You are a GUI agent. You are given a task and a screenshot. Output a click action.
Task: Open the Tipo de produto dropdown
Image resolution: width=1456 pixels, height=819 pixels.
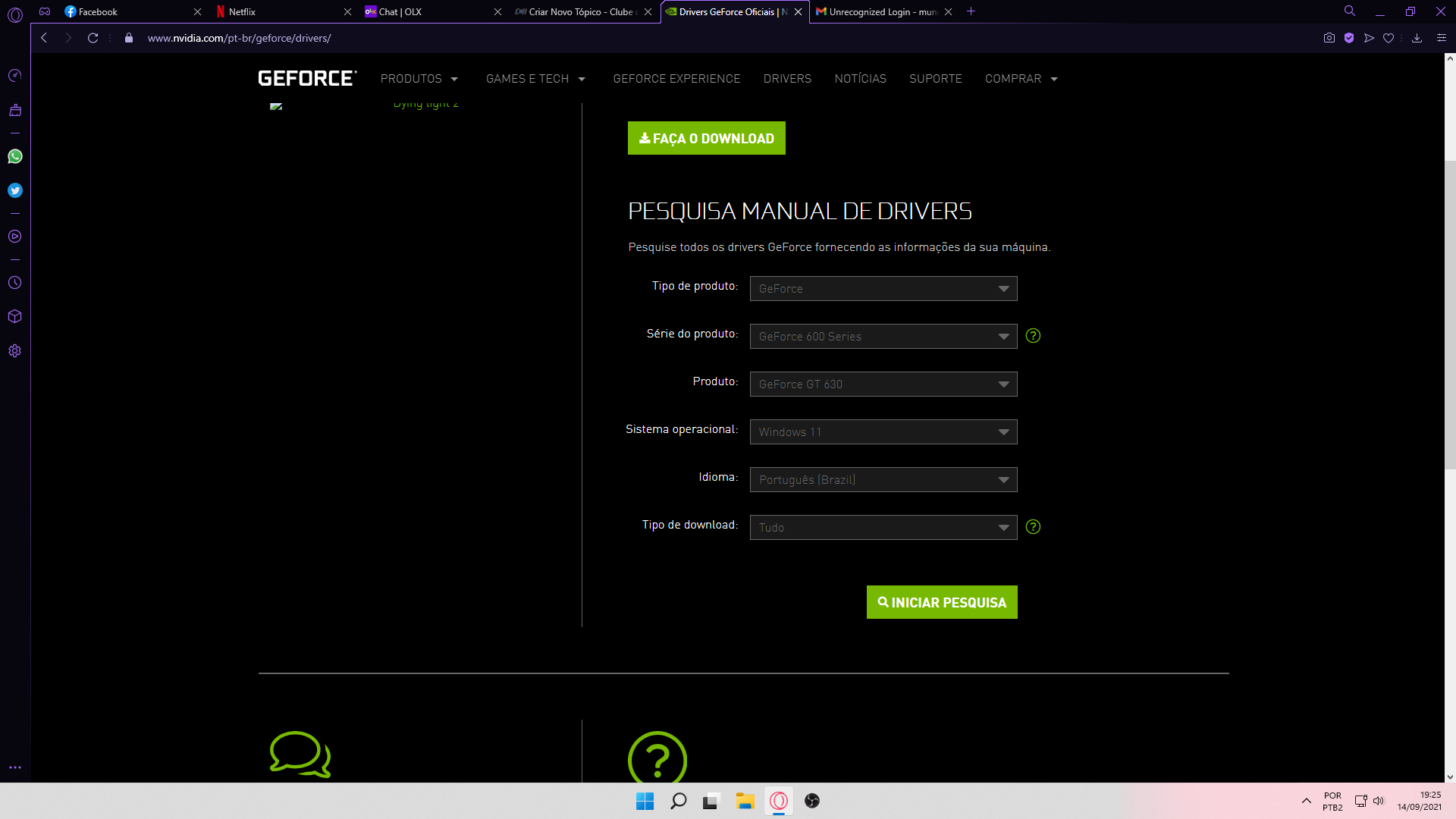pyautogui.click(x=883, y=289)
